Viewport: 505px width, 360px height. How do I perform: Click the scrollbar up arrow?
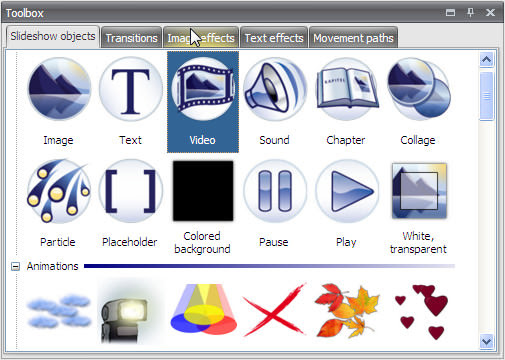coord(486,60)
